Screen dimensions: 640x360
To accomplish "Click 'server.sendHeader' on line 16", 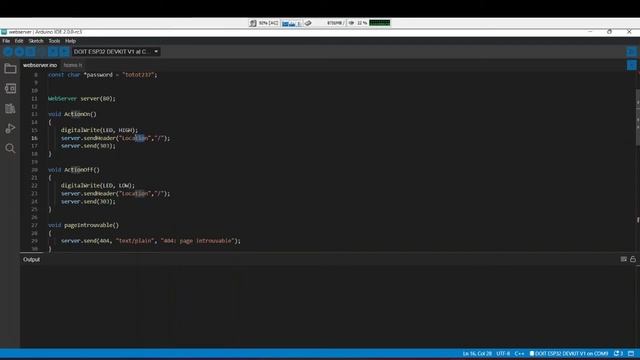I will [x=89, y=138].
